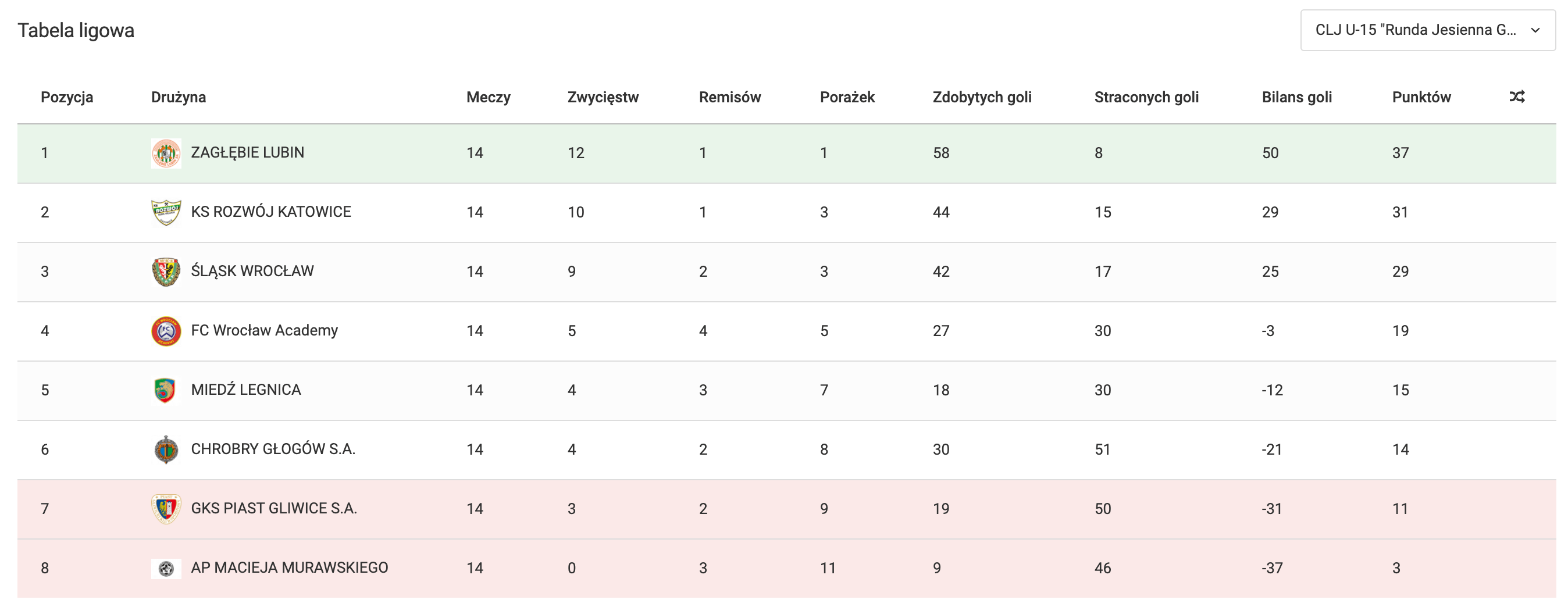
Task: Click the shuffle icon in table header
Action: click(1516, 97)
